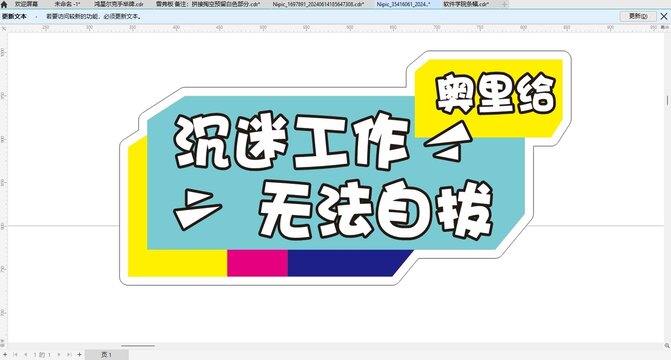The image size is (671, 360).
Task: Select the 奥里给 text on yellow badge
Action: 495,94
